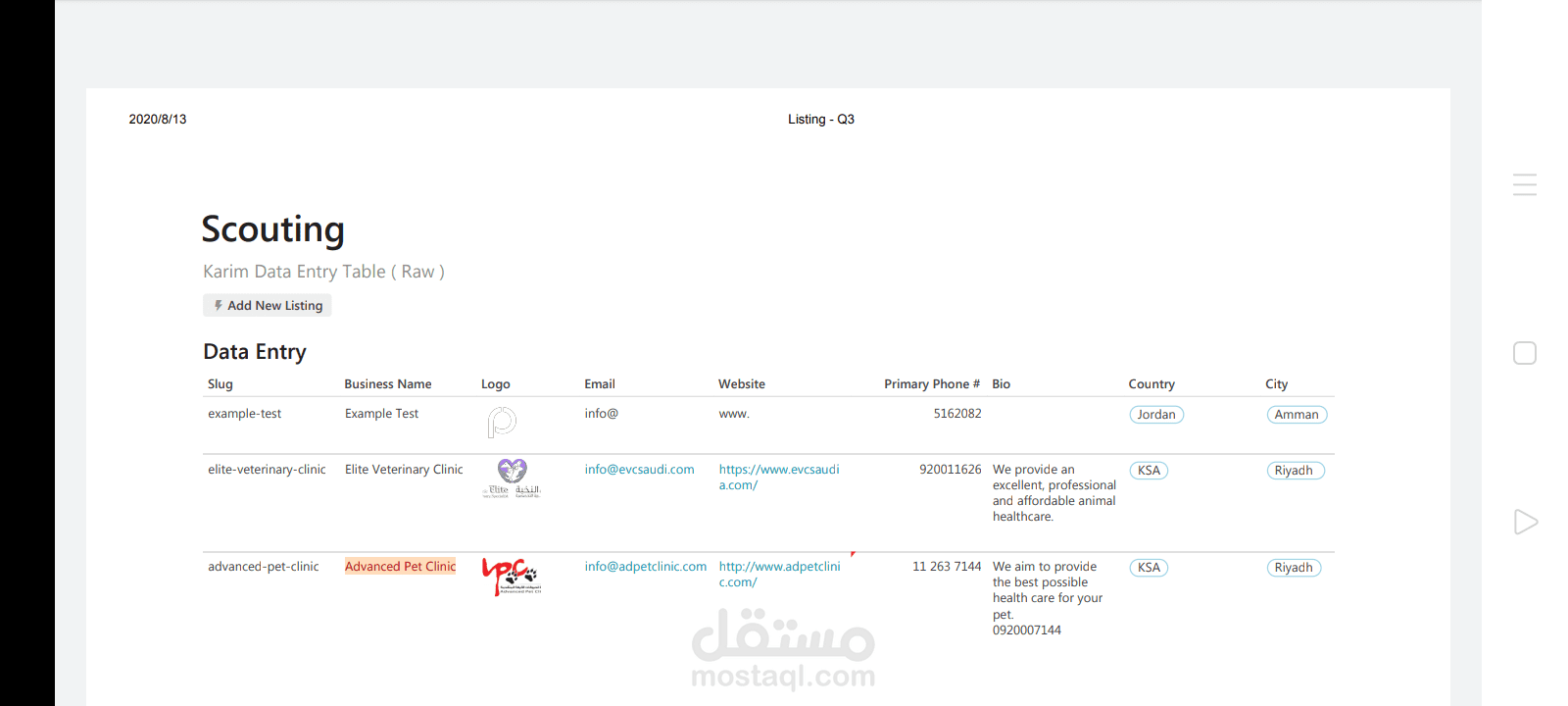
Task: Open the Advanced Pet Clinic logo image
Action: click(512, 577)
